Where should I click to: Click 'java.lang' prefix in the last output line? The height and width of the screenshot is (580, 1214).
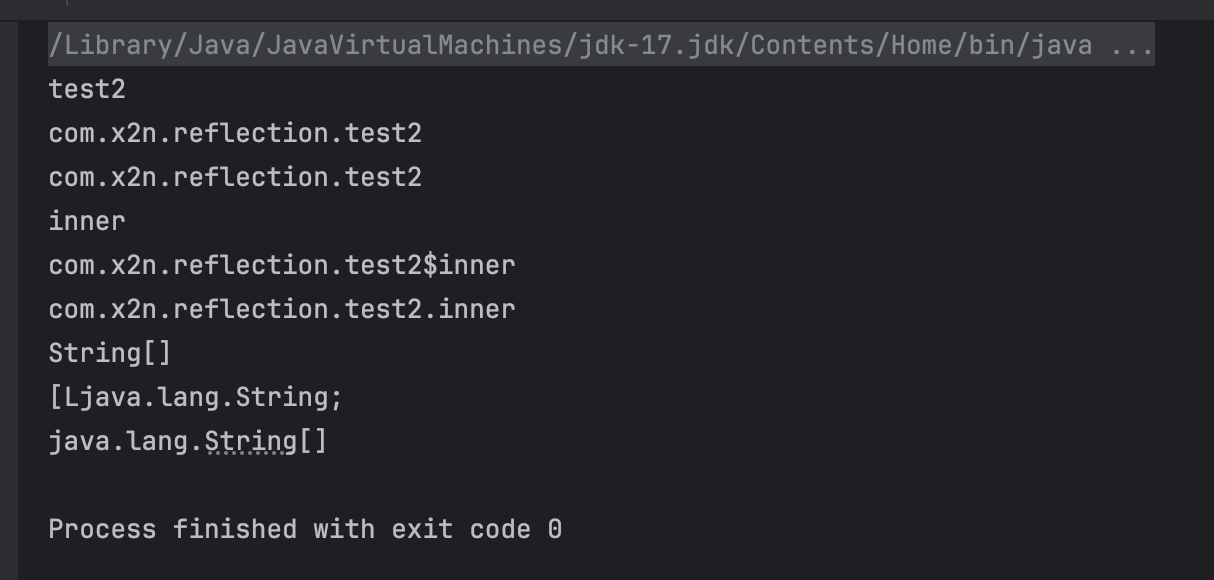118,441
